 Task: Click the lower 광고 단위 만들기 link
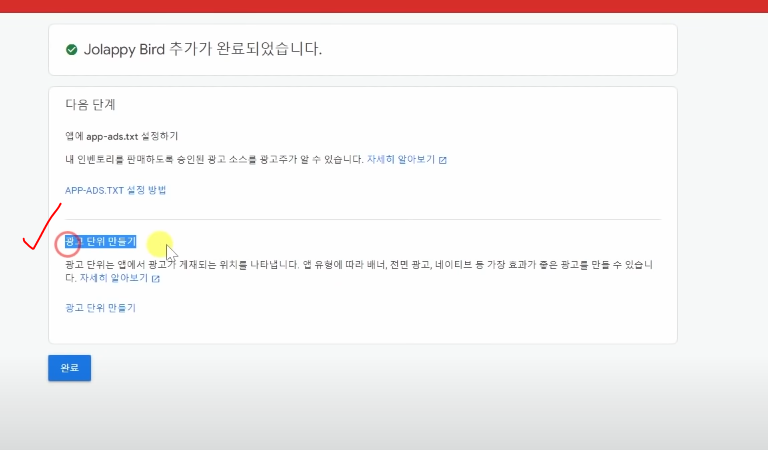click(100, 308)
